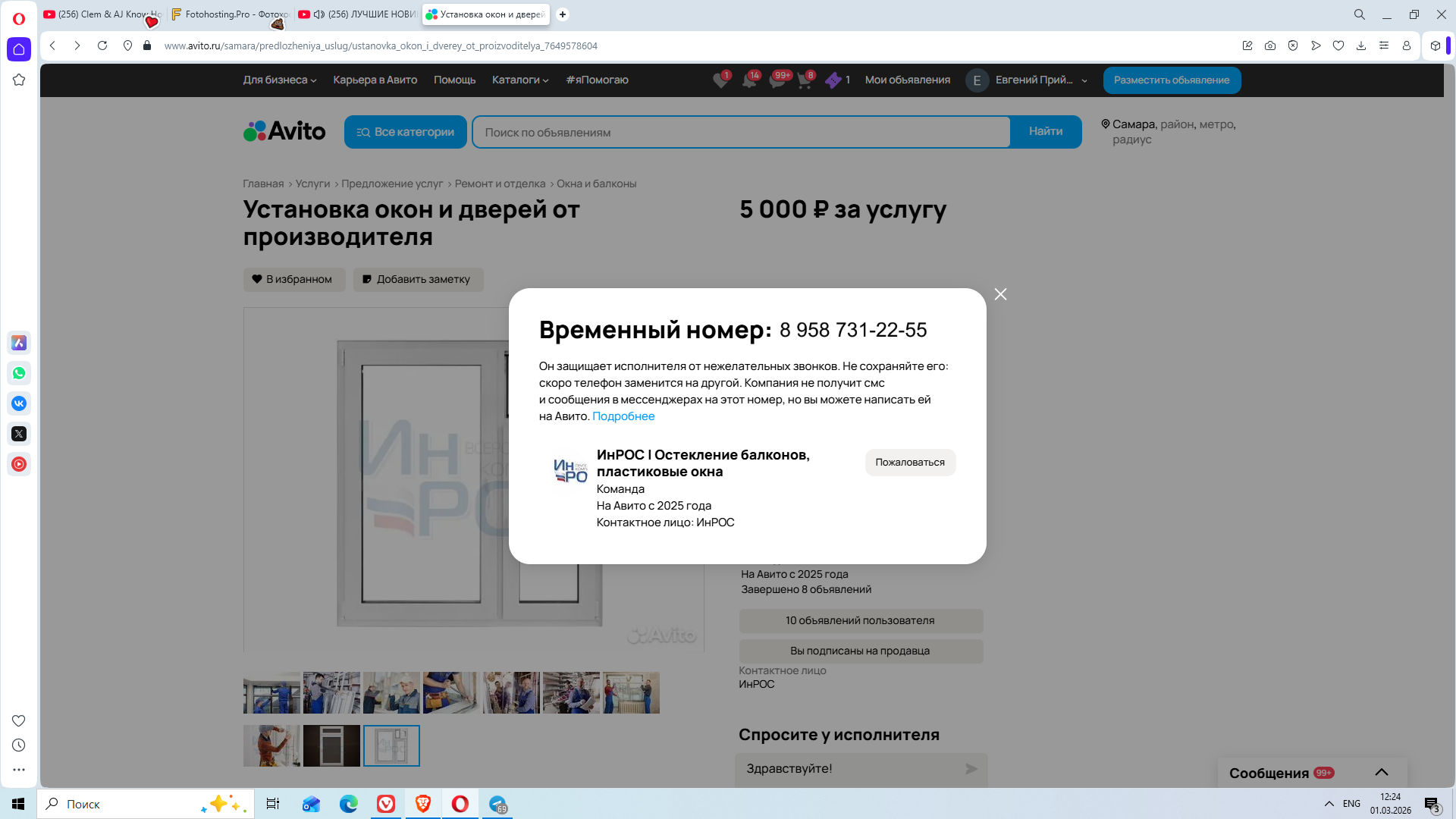Open VK messenger in the Opera sidebar
This screenshot has width=1456, height=819.
[x=19, y=403]
